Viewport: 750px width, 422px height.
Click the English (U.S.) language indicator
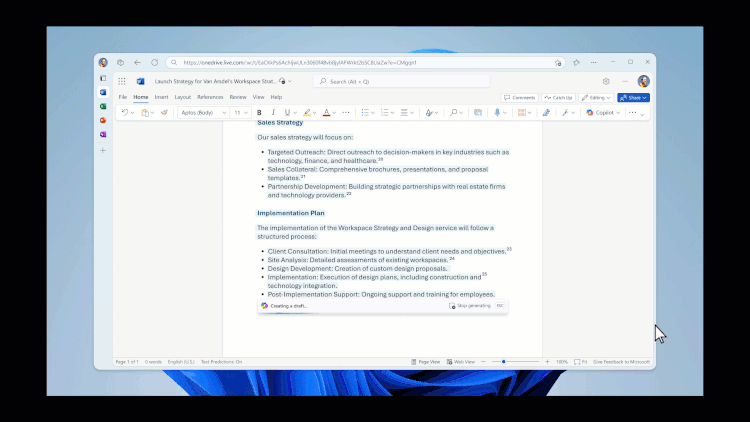click(x=181, y=362)
